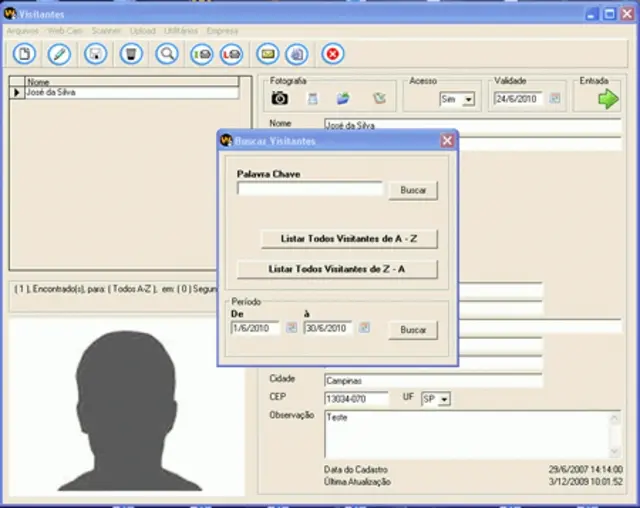Image resolution: width=640 pixels, height=508 pixels.
Task: Maximize the Visitantes window
Action: 609,14
